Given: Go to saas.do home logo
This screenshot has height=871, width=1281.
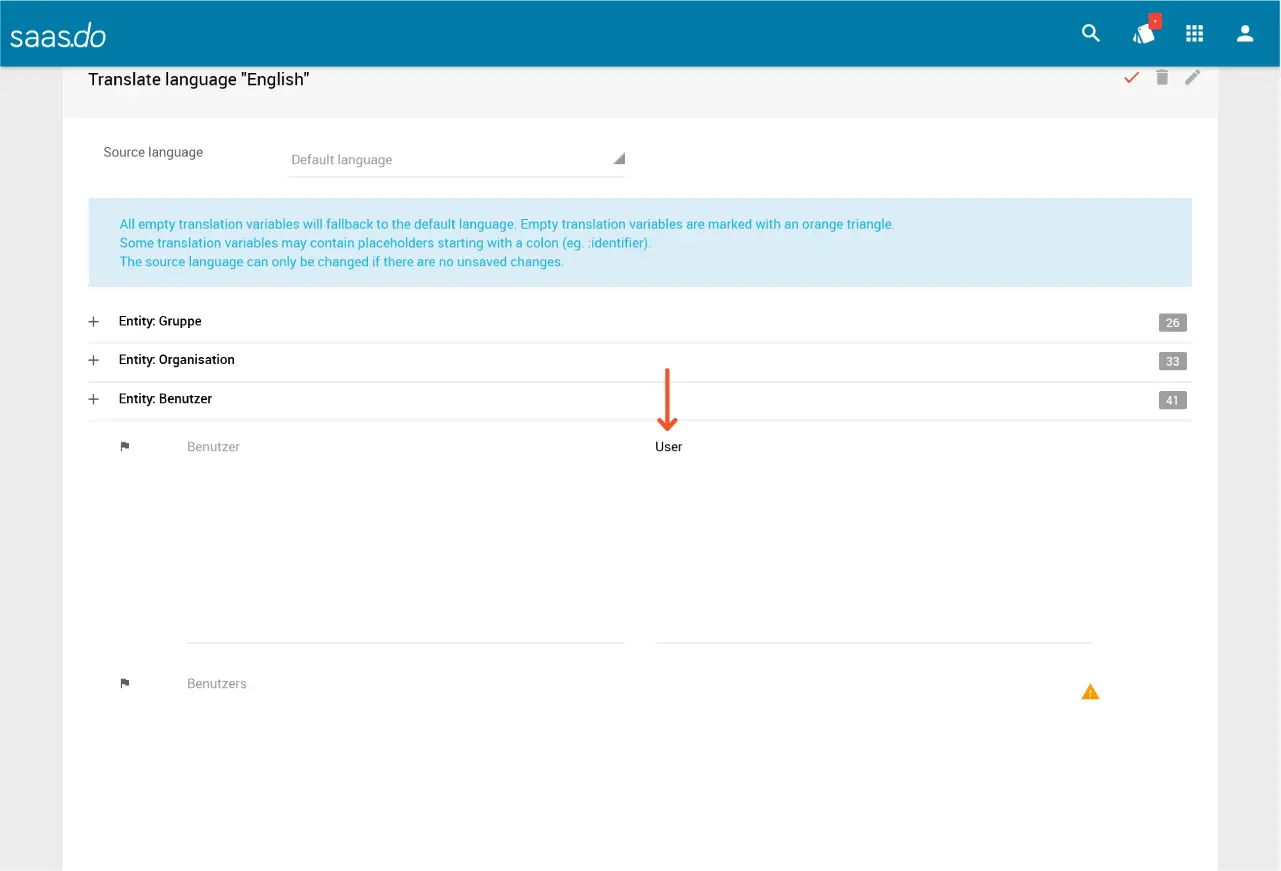Looking at the screenshot, I should point(58,36).
